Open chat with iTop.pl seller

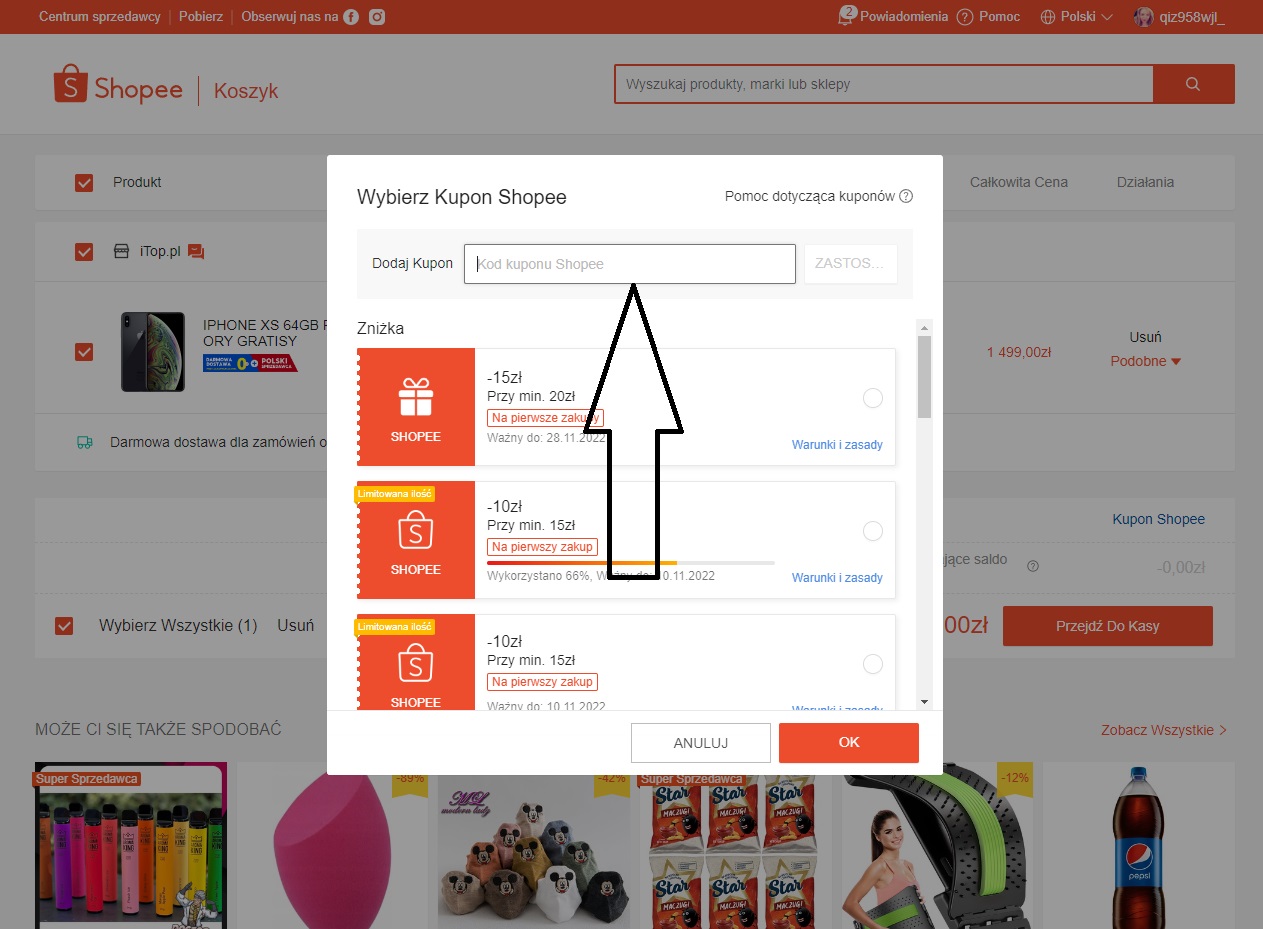coord(196,252)
